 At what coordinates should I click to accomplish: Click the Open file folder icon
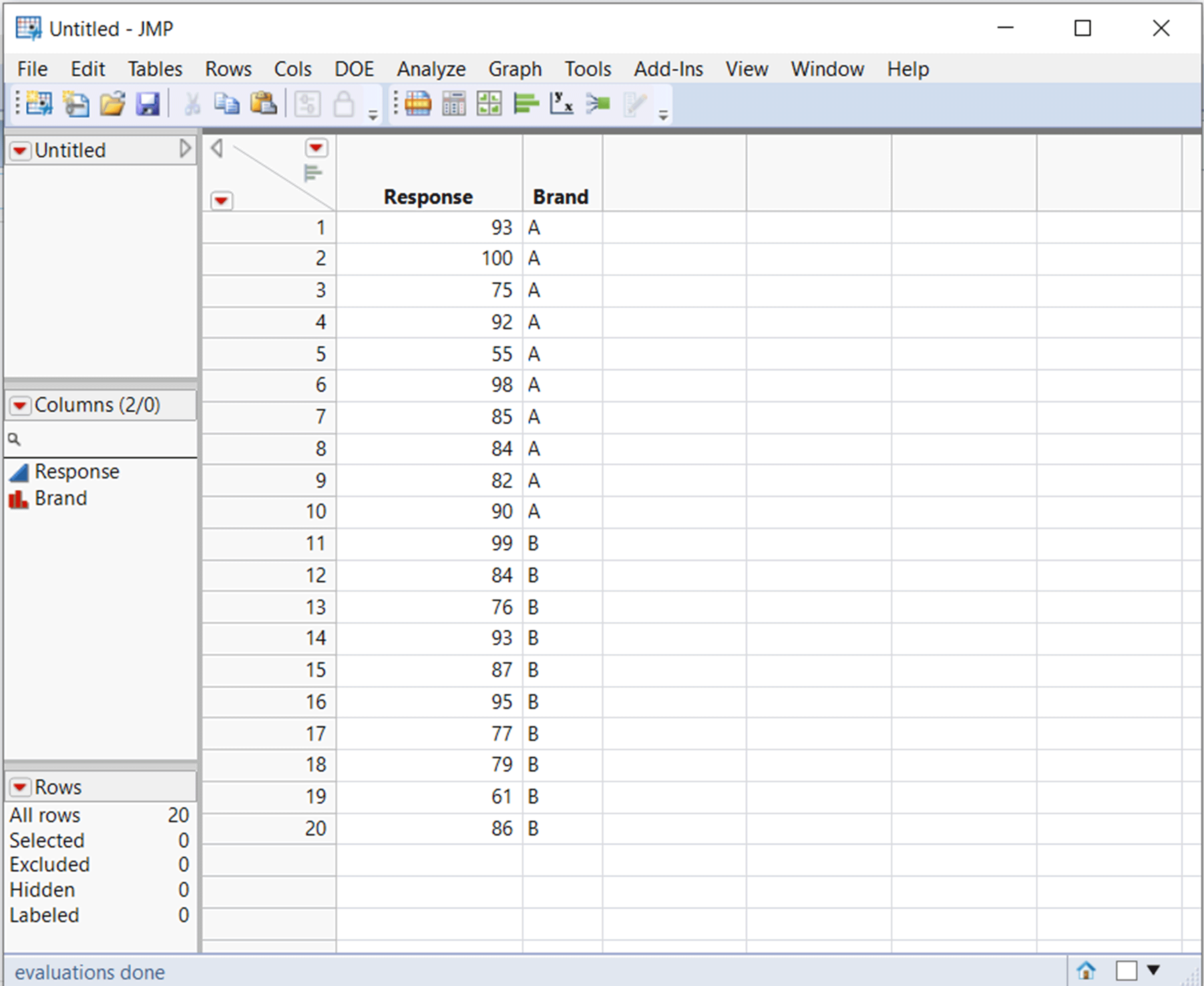click(112, 104)
